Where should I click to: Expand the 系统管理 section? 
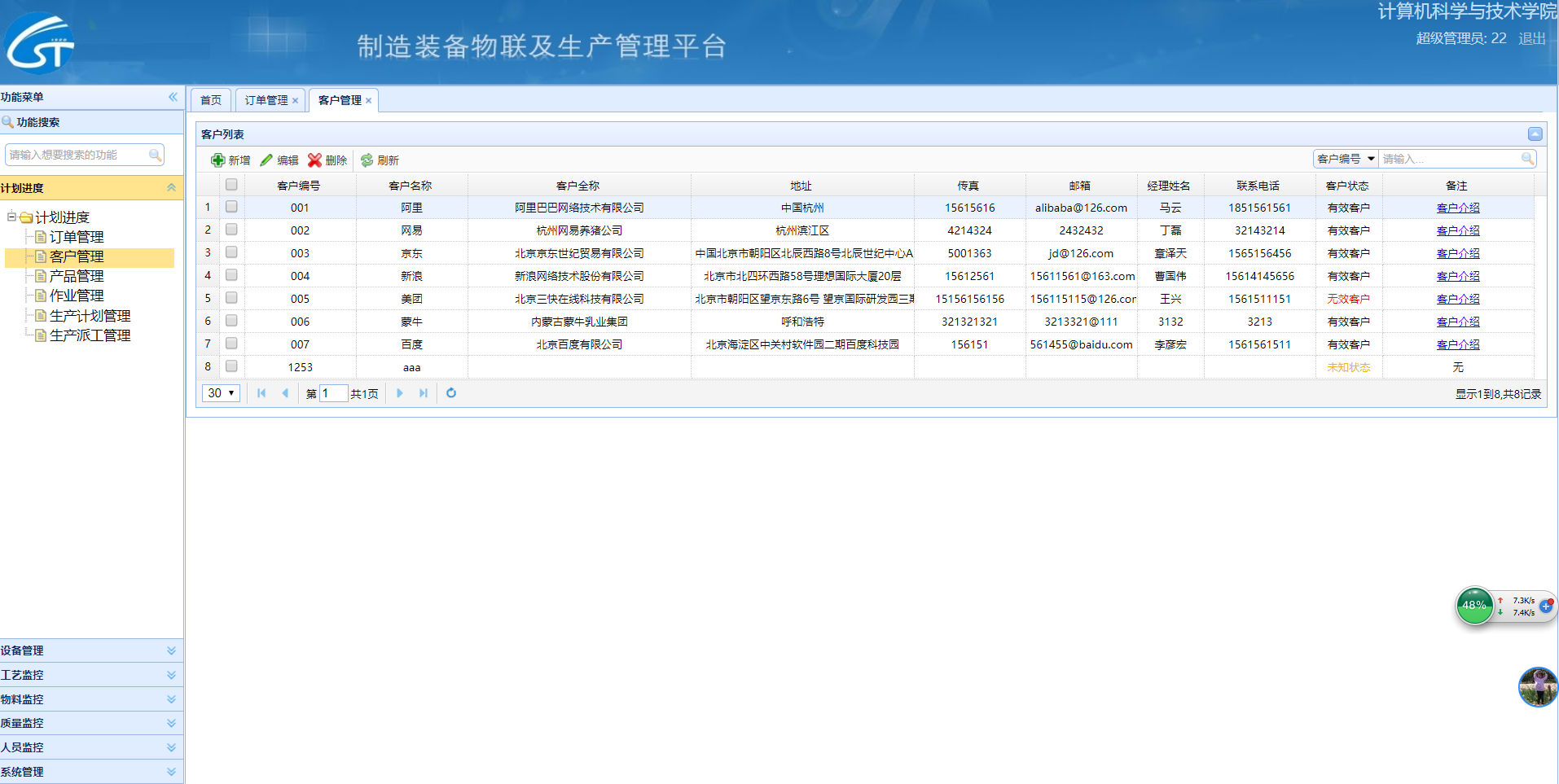[171, 772]
